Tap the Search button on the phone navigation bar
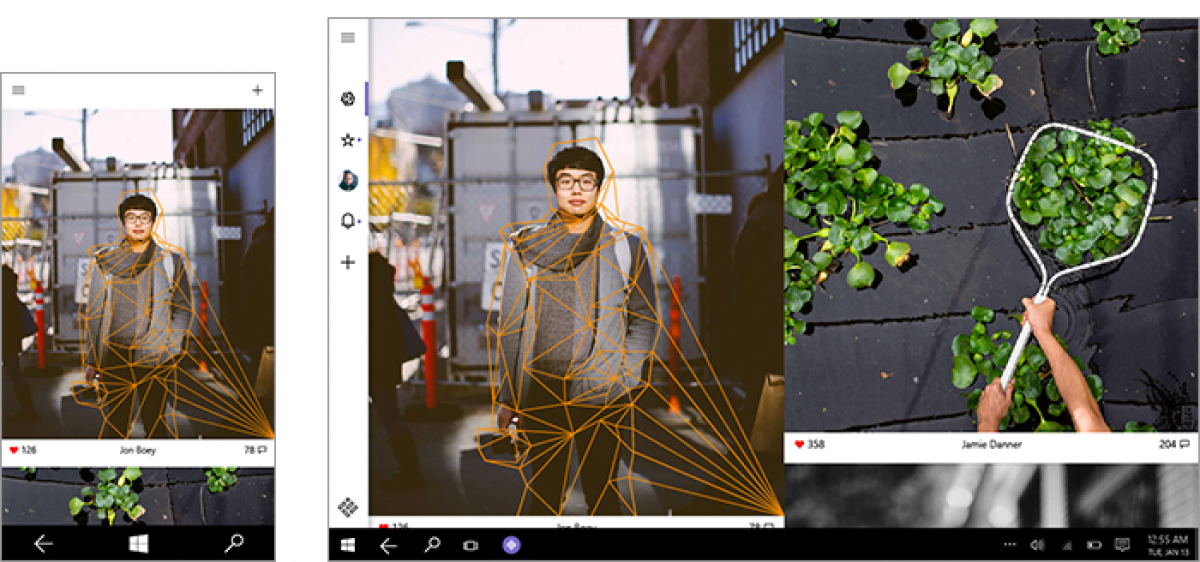The height and width of the screenshot is (562, 1200). [x=234, y=544]
